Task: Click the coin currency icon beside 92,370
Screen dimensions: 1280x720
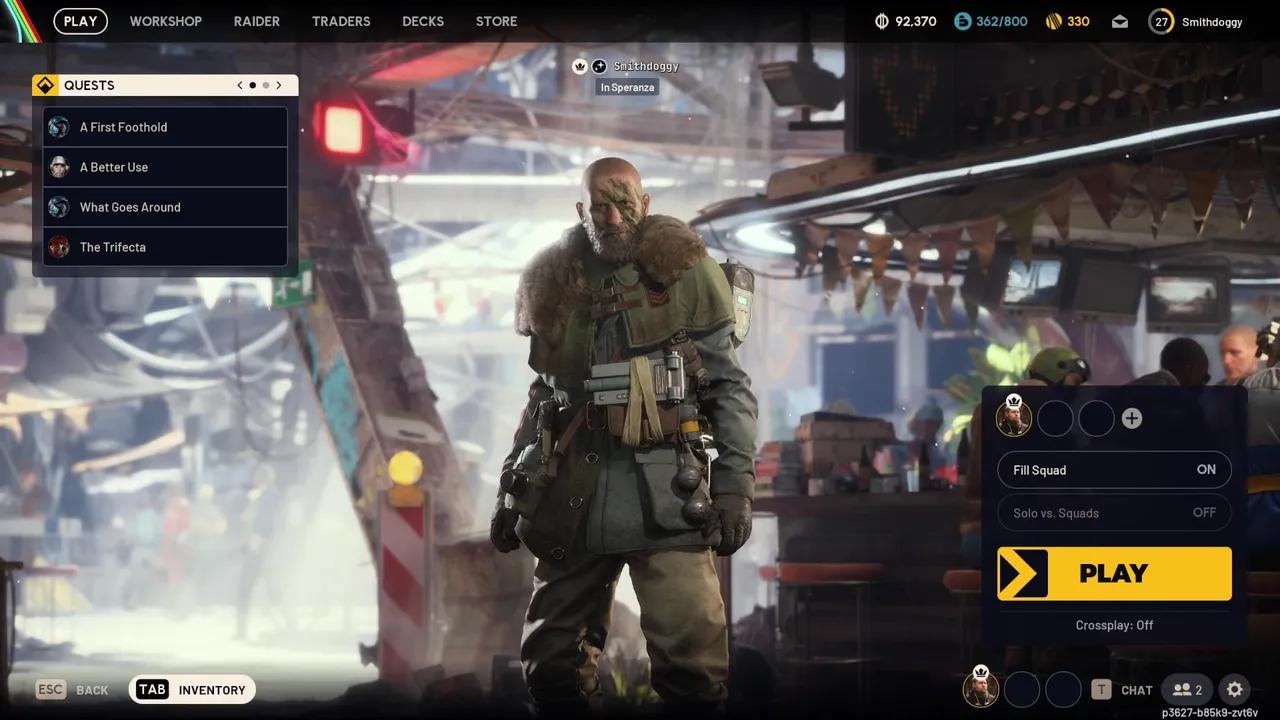Action: [881, 21]
